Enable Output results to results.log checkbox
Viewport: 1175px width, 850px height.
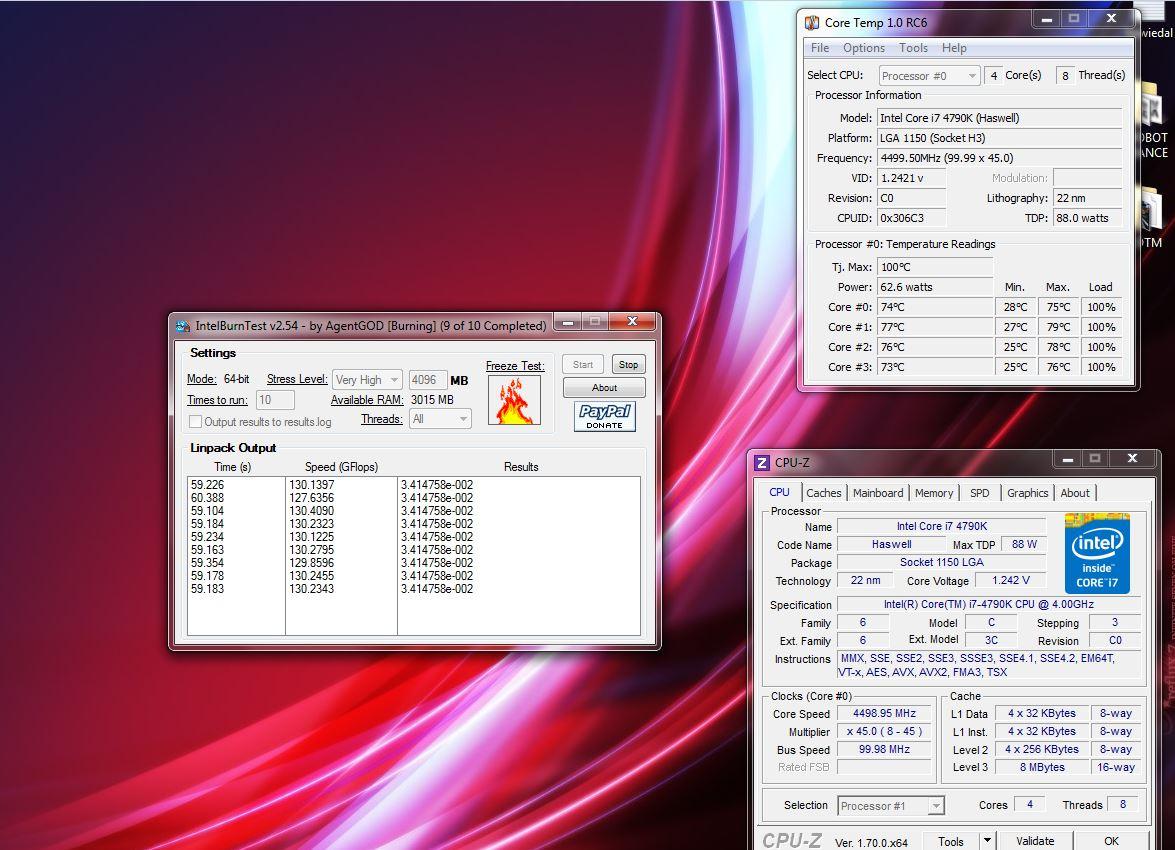click(196, 422)
